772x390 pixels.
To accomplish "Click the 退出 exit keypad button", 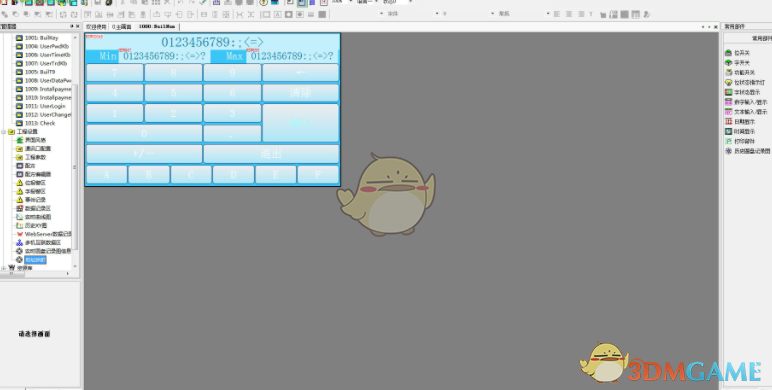I will tap(271, 154).
